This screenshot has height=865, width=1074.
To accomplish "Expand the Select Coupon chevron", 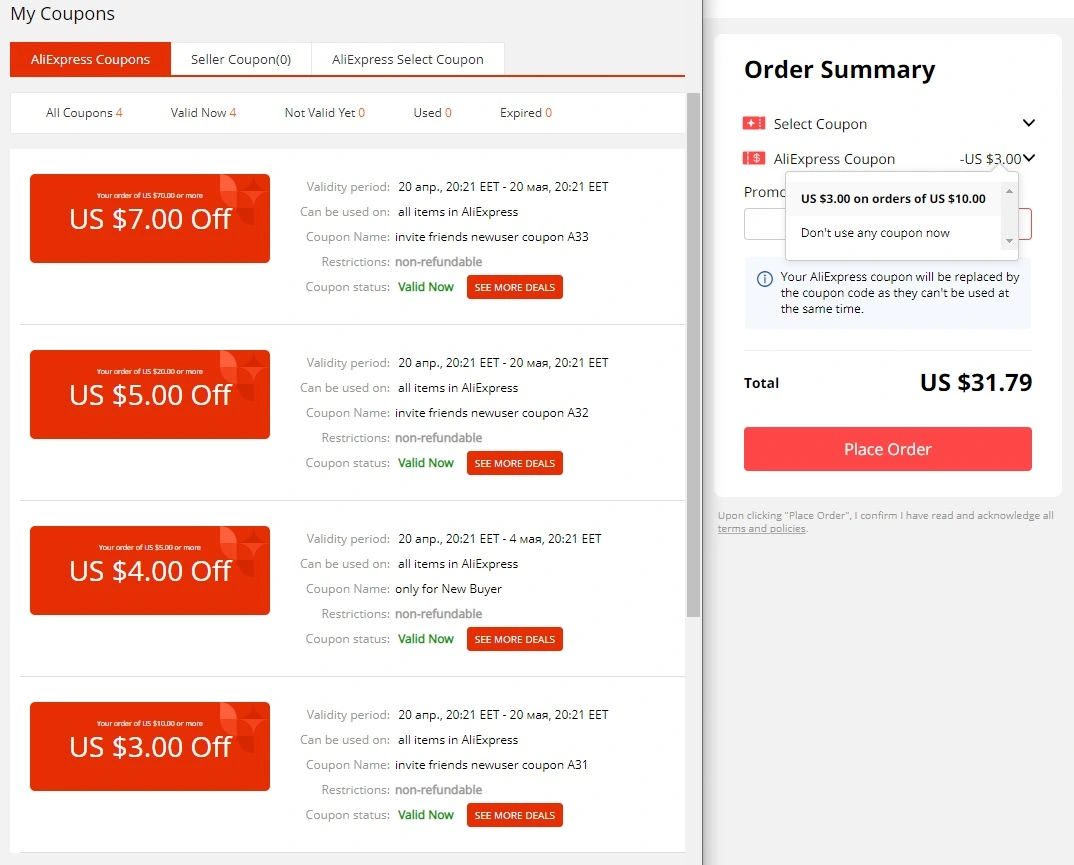I will tap(1028, 123).
